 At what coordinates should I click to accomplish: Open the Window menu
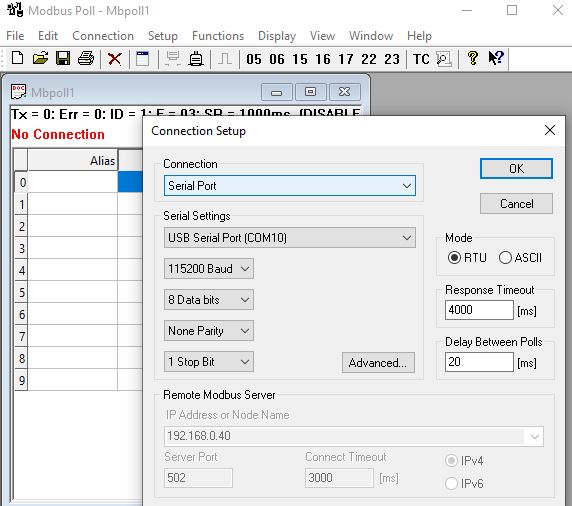coord(371,36)
